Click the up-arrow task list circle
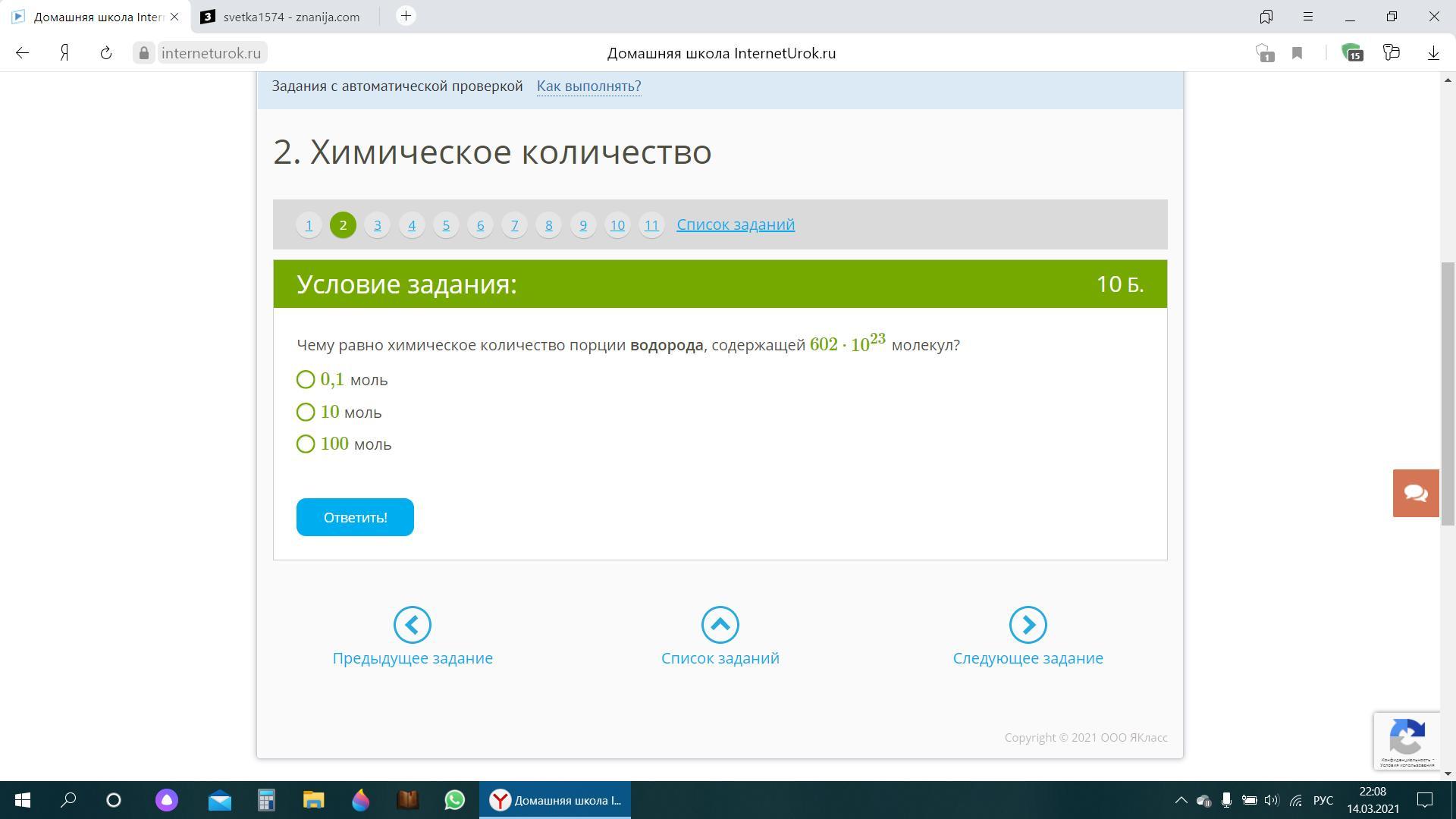 point(720,625)
